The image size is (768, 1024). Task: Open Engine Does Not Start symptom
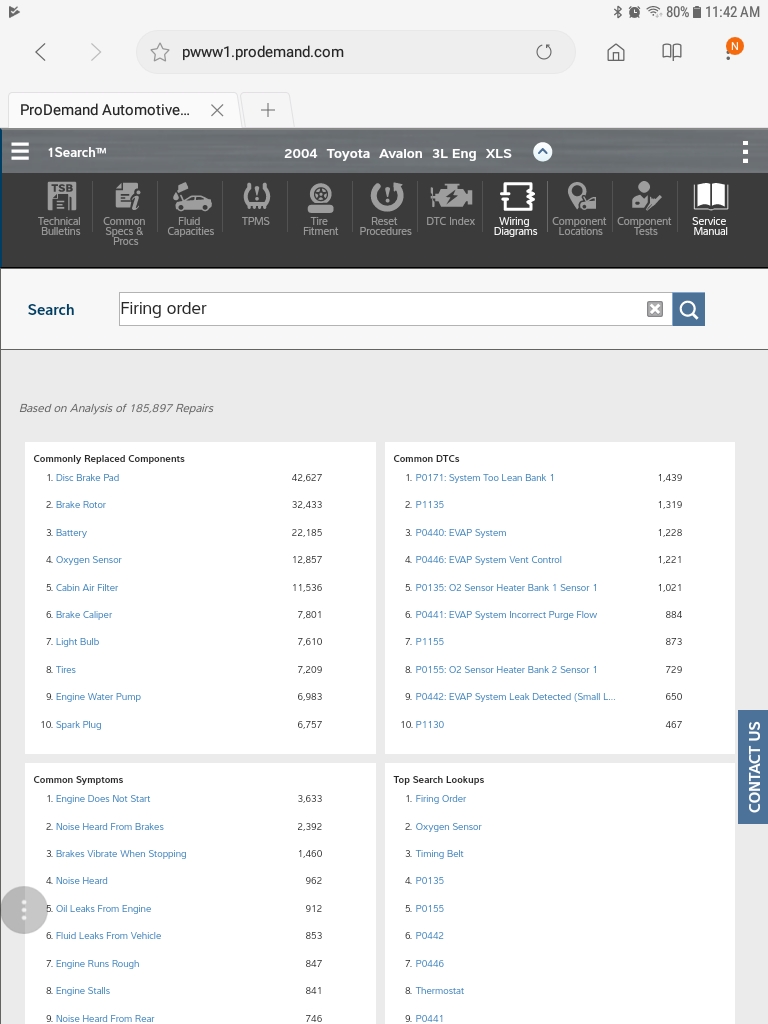click(103, 799)
